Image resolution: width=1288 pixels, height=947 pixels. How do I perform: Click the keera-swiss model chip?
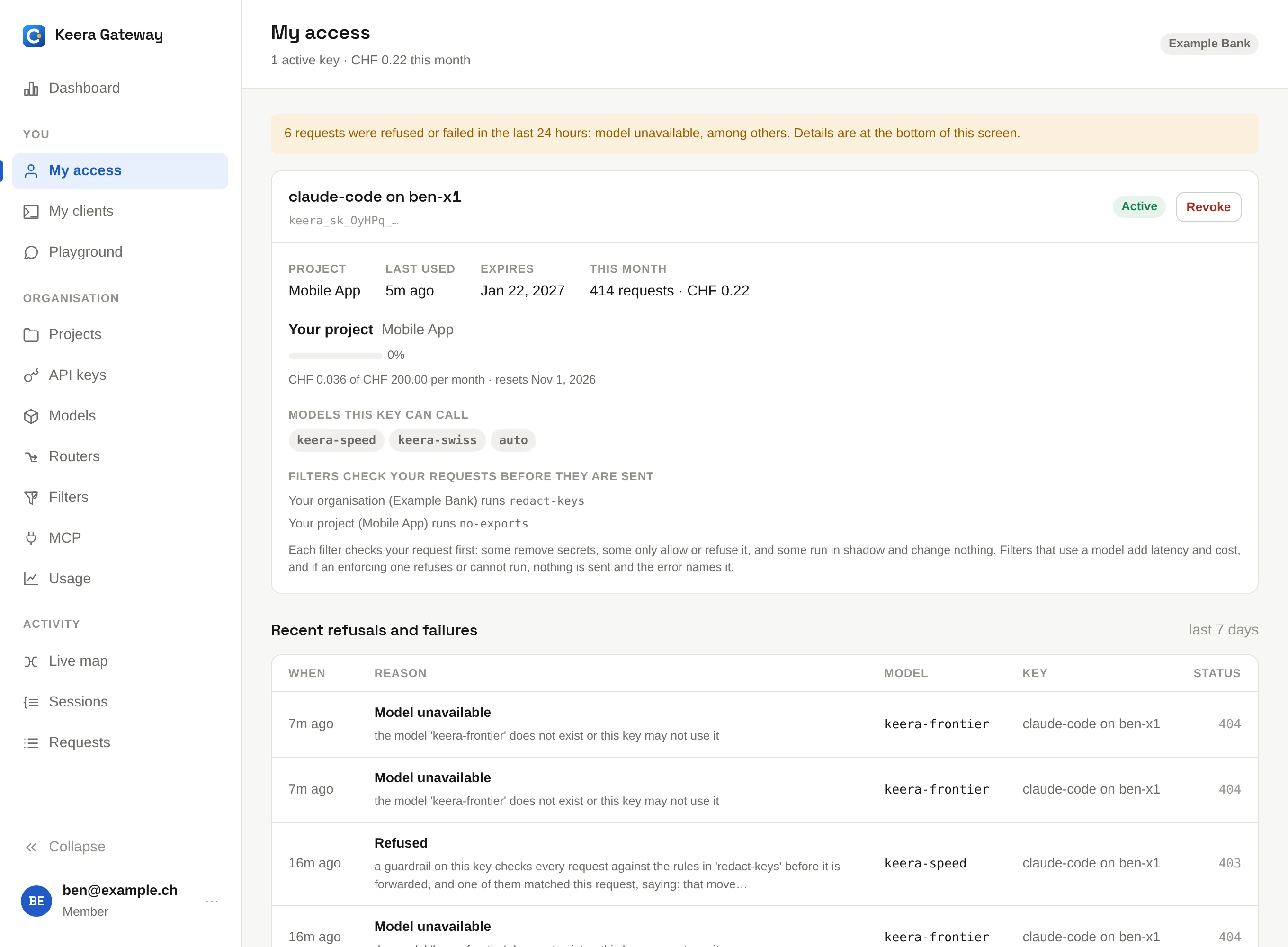coord(438,440)
